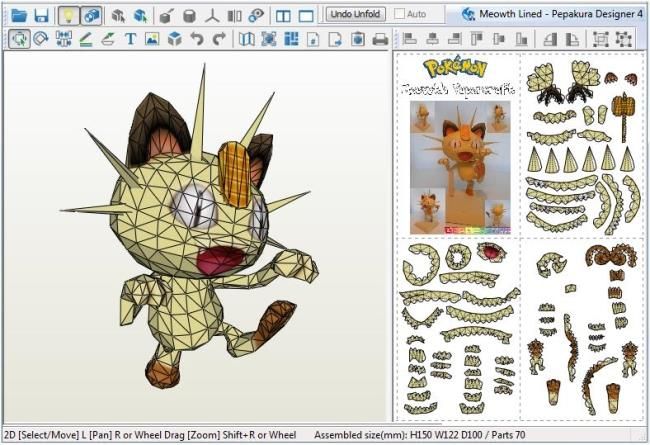The width and height of the screenshot is (650, 445).
Task: Activate the Select/Move tool
Action: click(x=19, y=39)
